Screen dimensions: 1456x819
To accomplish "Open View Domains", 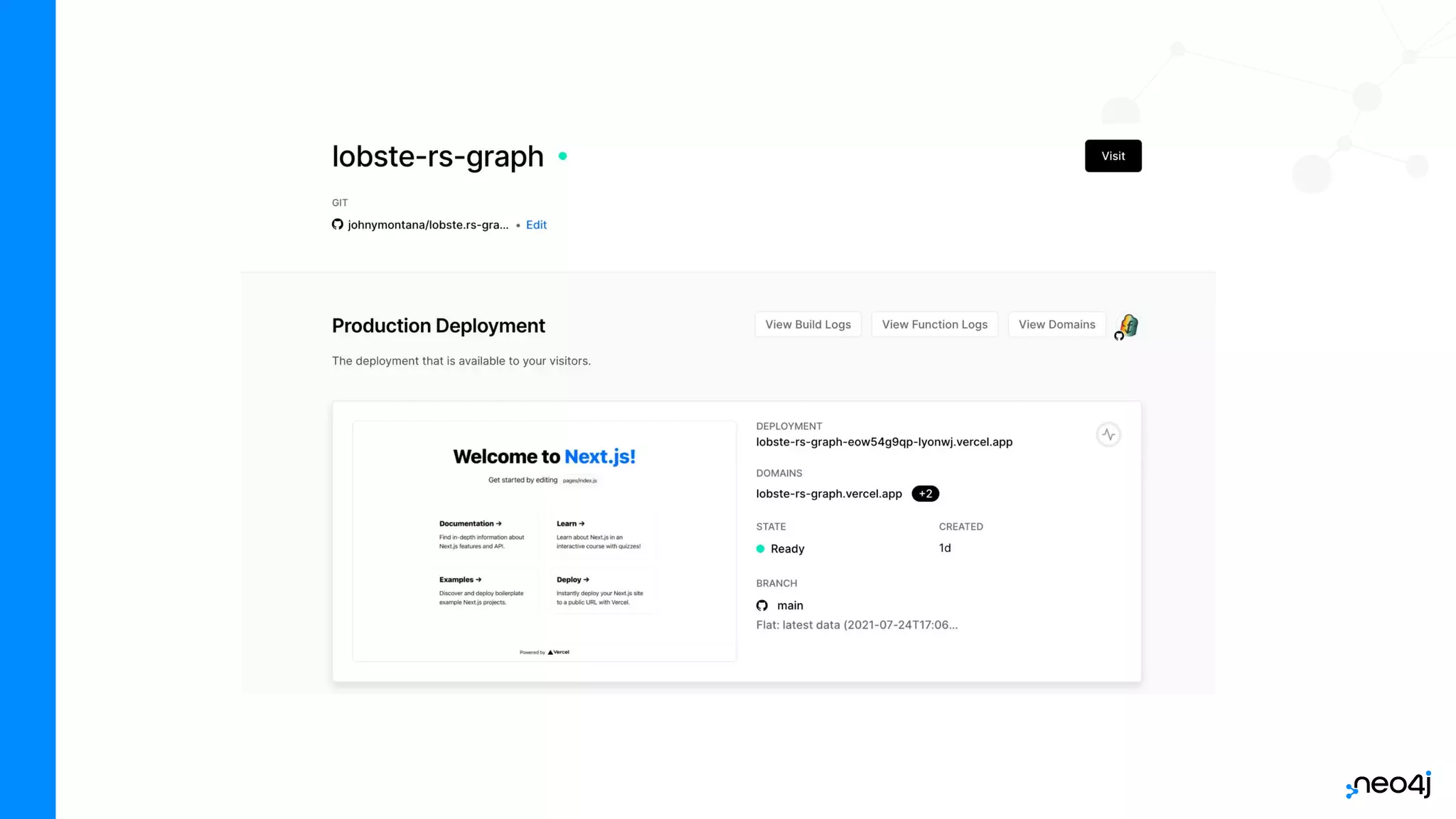I will pyautogui.click(x=1056, y=324).
